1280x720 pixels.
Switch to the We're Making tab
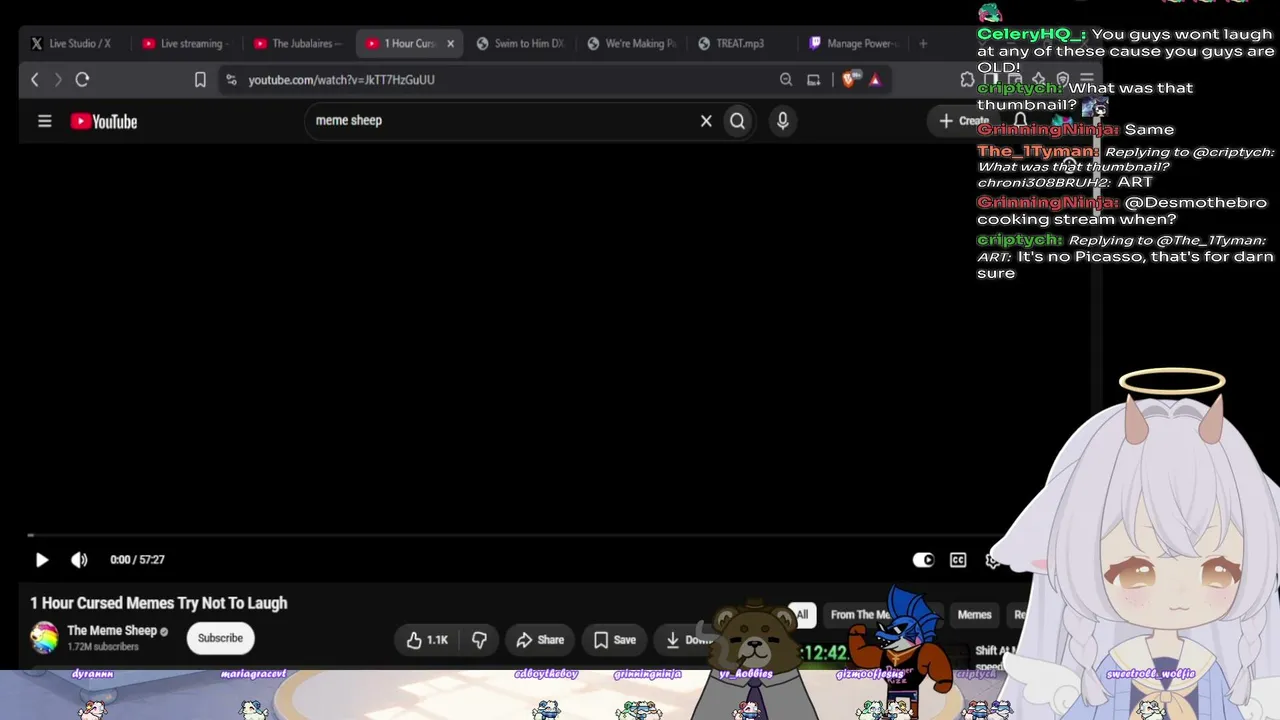631,44
